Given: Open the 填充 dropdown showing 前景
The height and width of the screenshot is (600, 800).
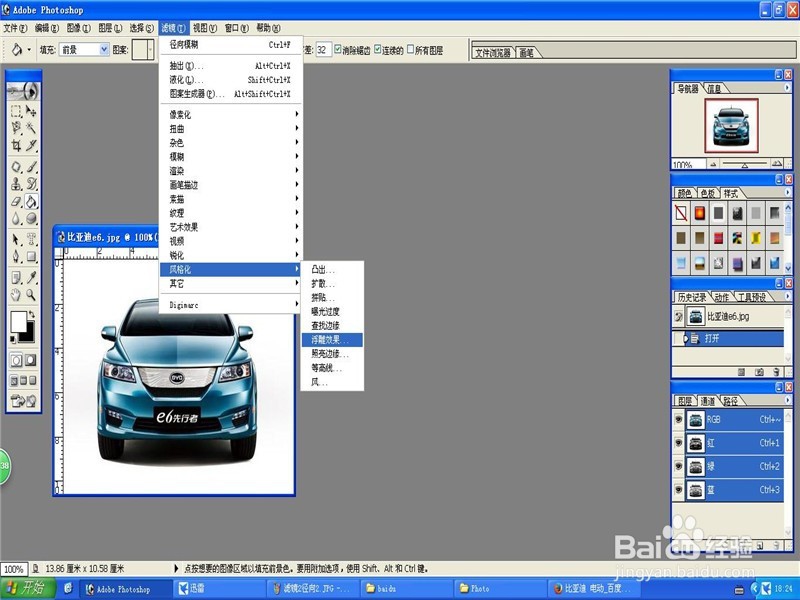Looking at the screenshot, I should [84, 49].
